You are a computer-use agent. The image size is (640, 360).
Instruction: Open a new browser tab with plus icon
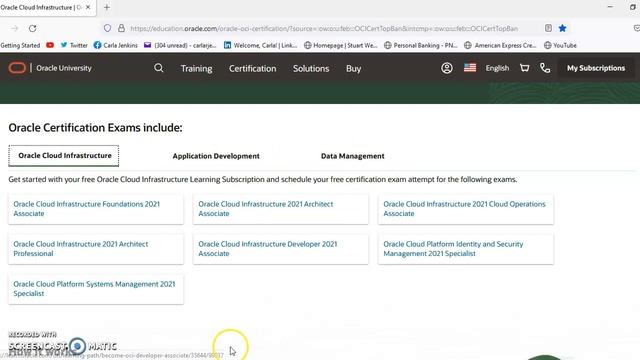click(107, 7)
